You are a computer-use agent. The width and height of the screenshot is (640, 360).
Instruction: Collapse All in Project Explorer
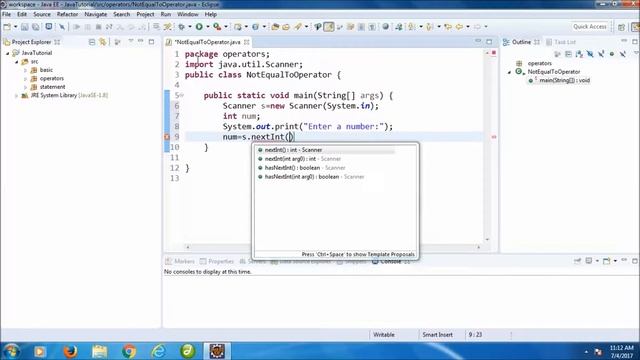92,42
